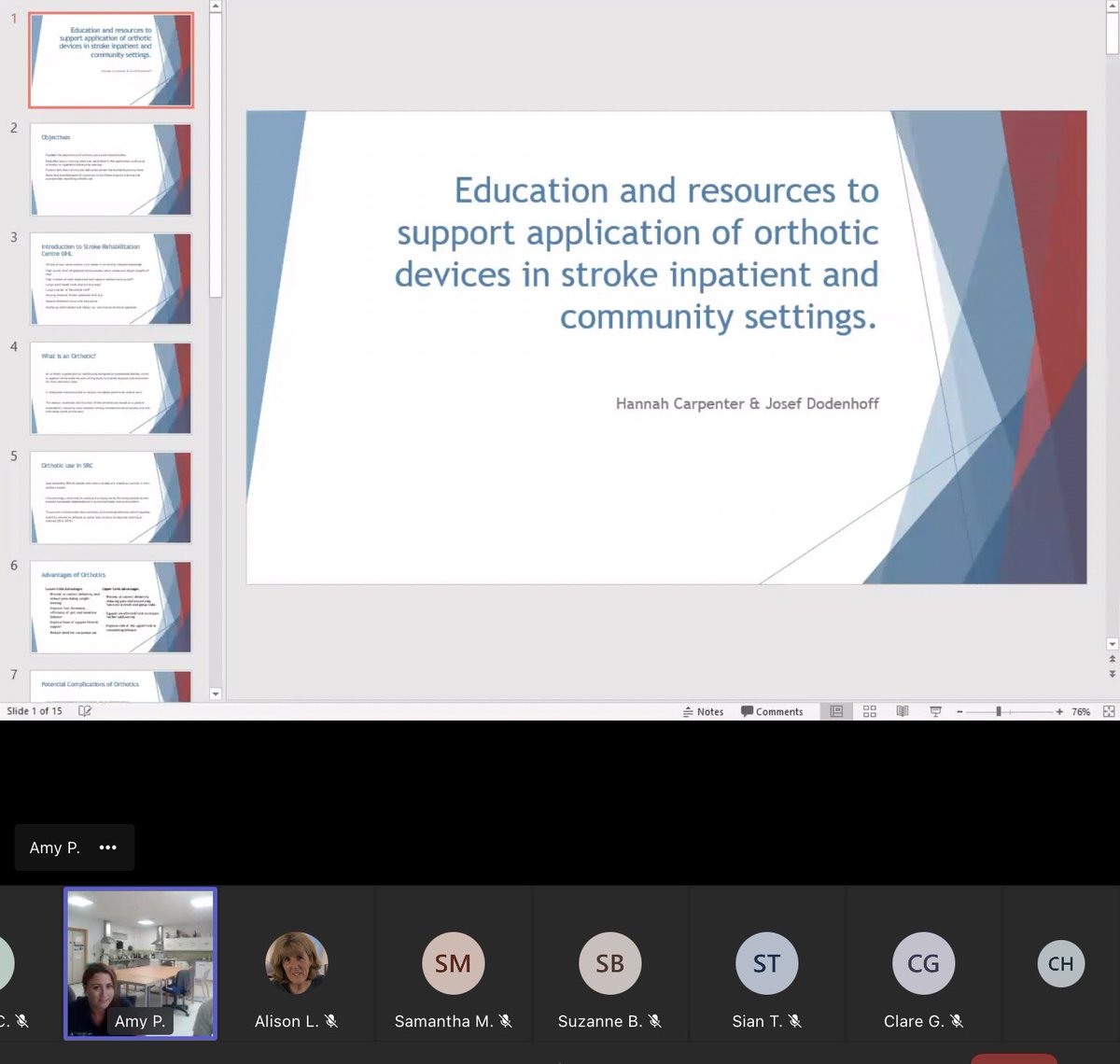Screen dimensions: 1120x1064
Task: Select Alison L. participant avatar
Action: point(297,963)
